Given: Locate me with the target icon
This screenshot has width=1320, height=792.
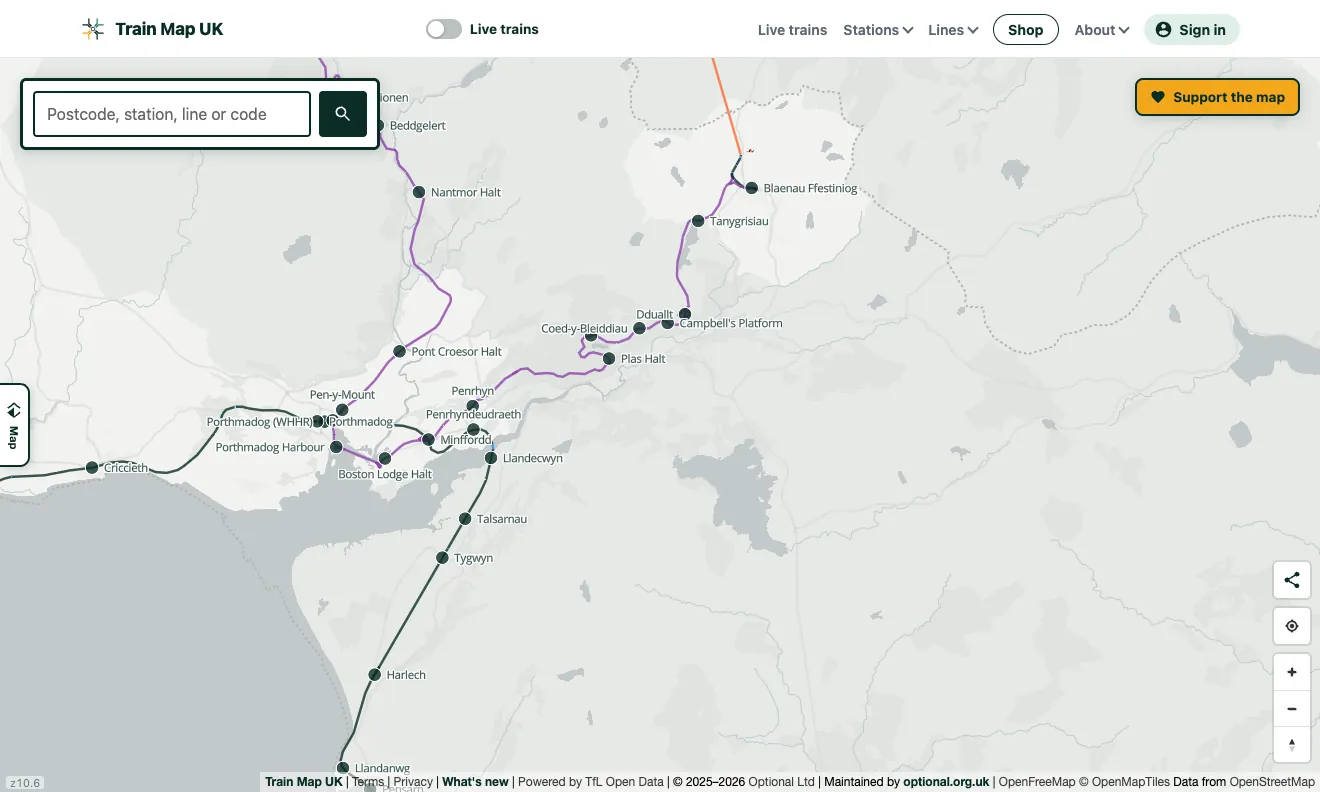Looking at the screenshot, I should 1292,626.
